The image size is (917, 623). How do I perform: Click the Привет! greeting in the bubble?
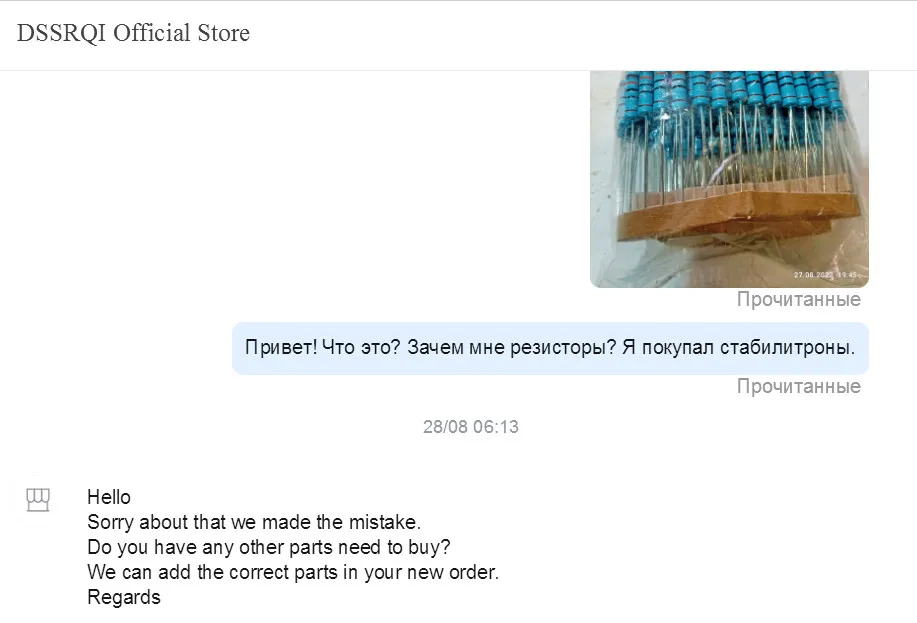(x=281, y=347)
